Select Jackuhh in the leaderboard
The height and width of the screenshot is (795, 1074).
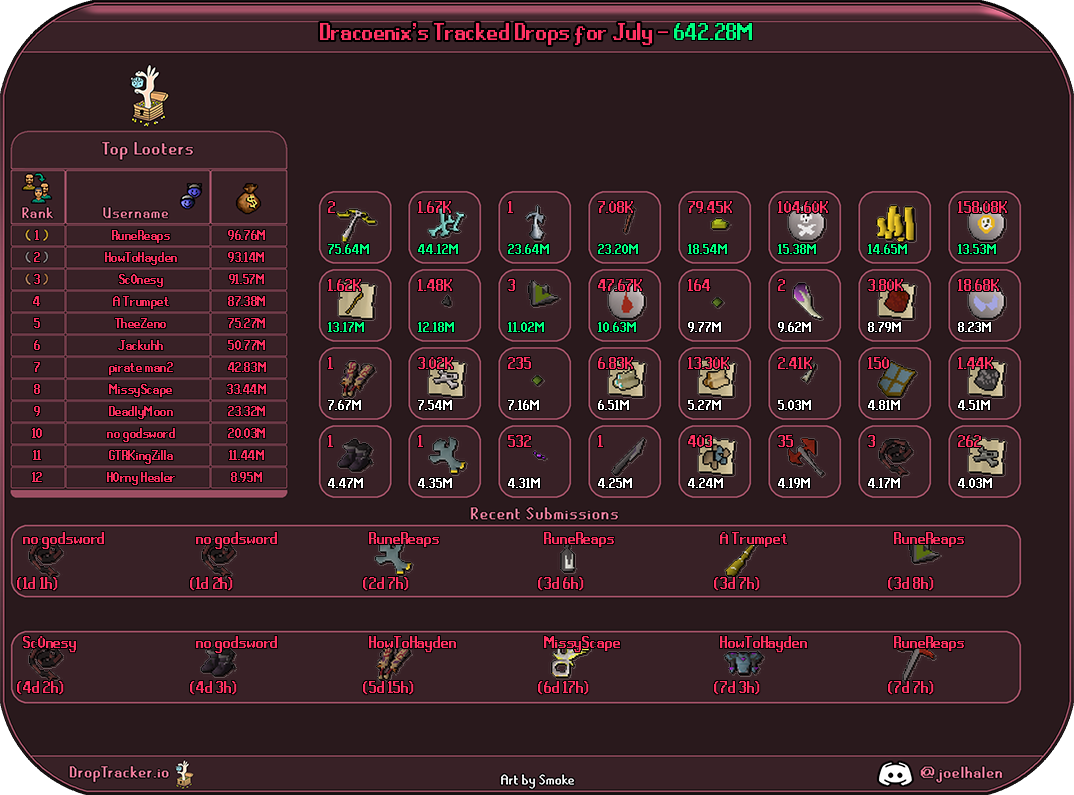[140, 345]
